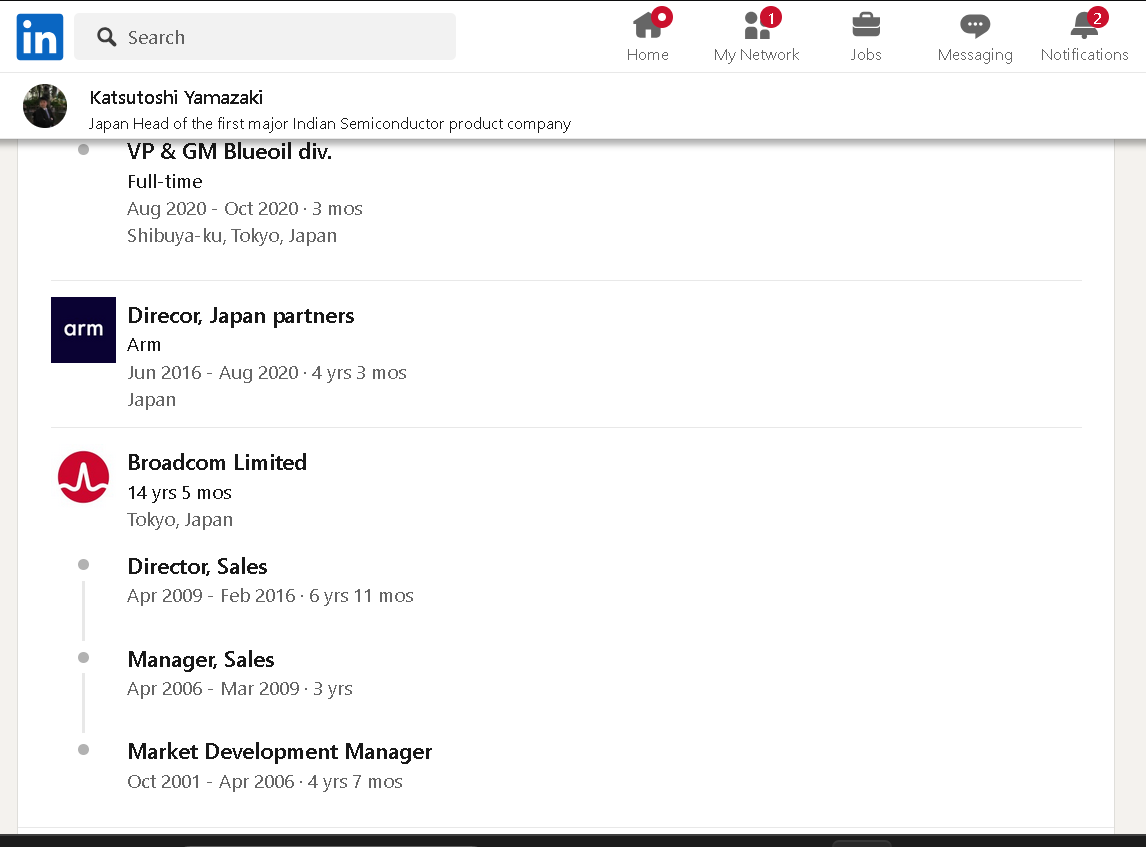Go to the Home tab label
The image size is (1146, 847).
pyautogui.click(x=648, y=55)
